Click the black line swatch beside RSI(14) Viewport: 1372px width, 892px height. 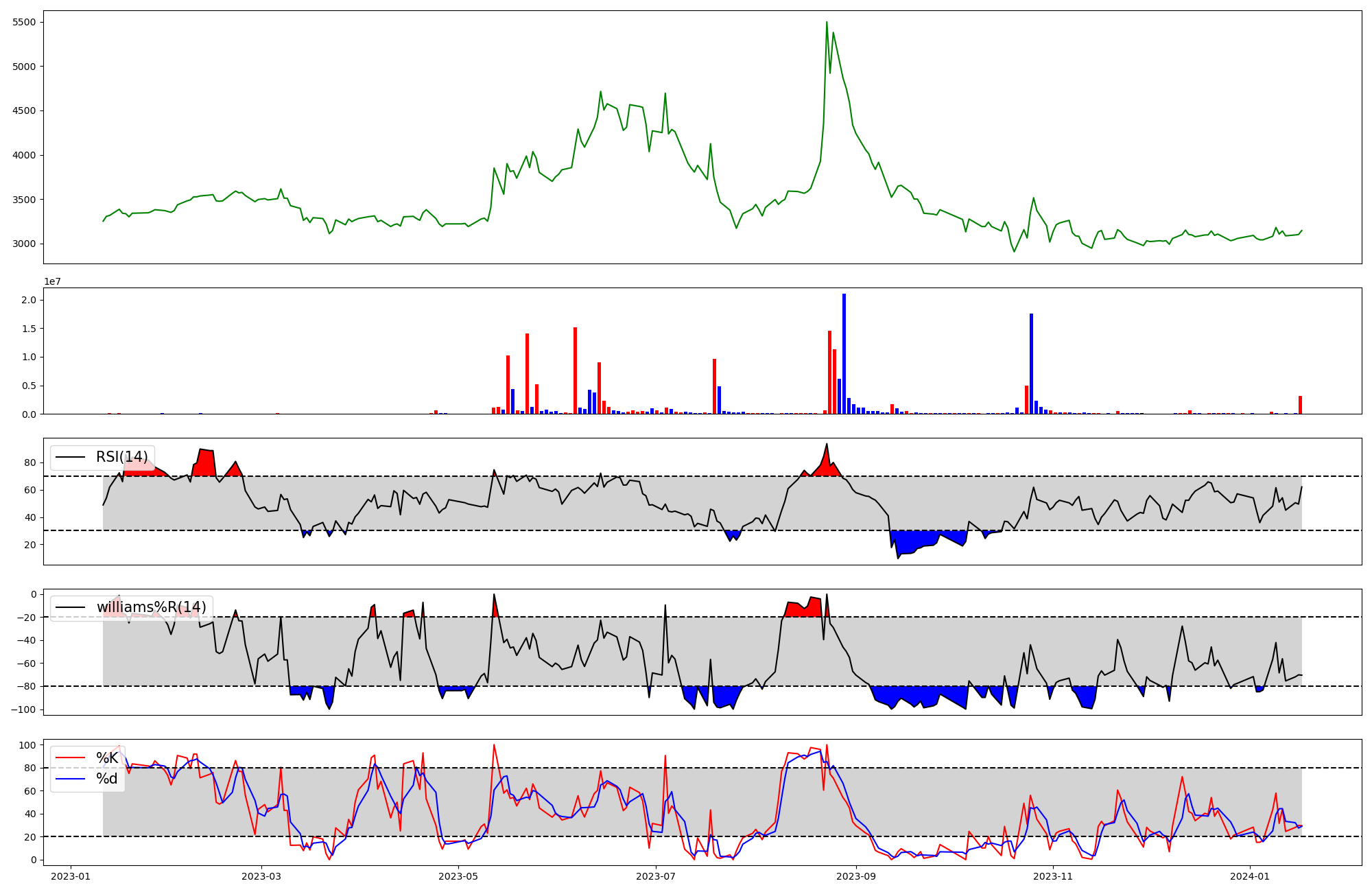click(x=70, y=457)
